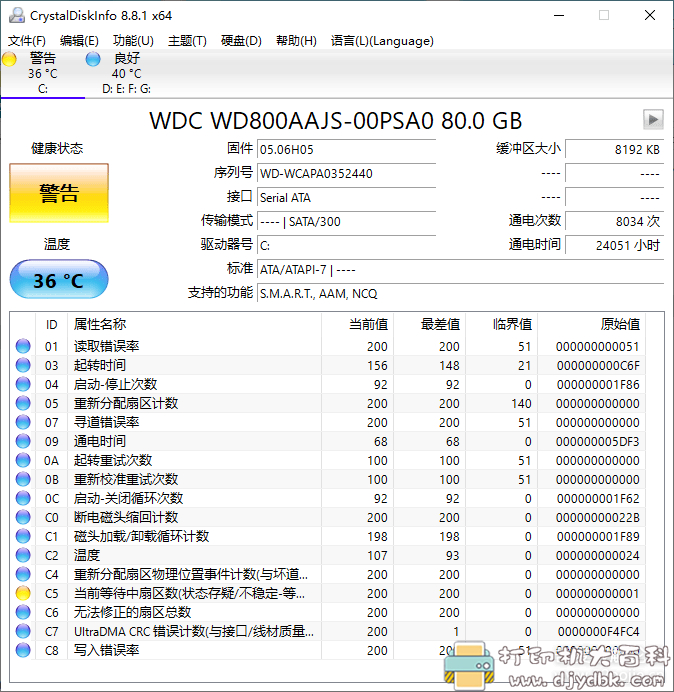Click the status dot of row 09 通电时间
Viewport: 674px width, 692px height.
pos(23,441)
